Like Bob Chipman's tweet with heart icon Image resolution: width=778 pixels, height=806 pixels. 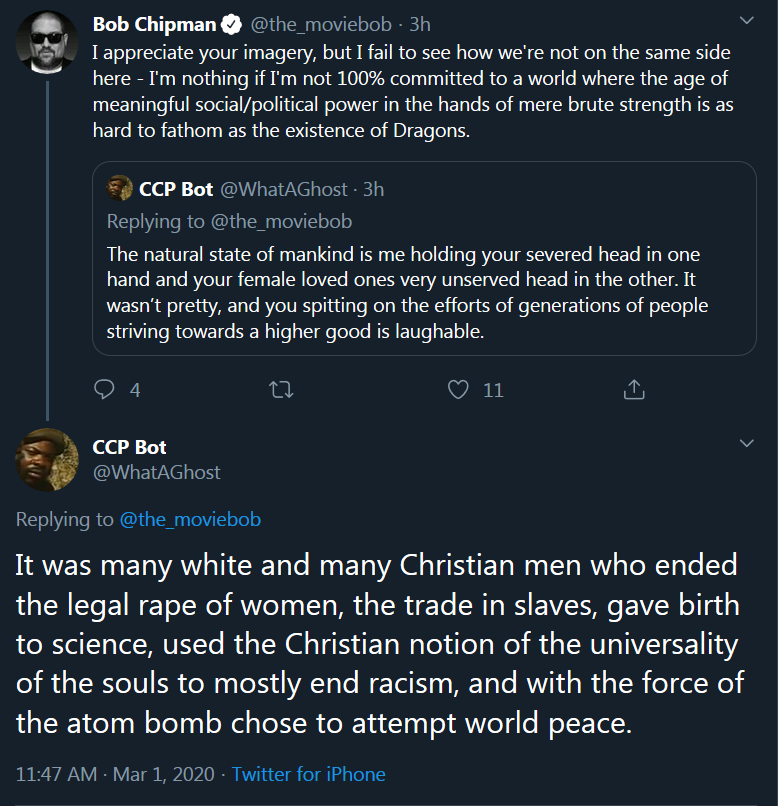coord(458,389)
